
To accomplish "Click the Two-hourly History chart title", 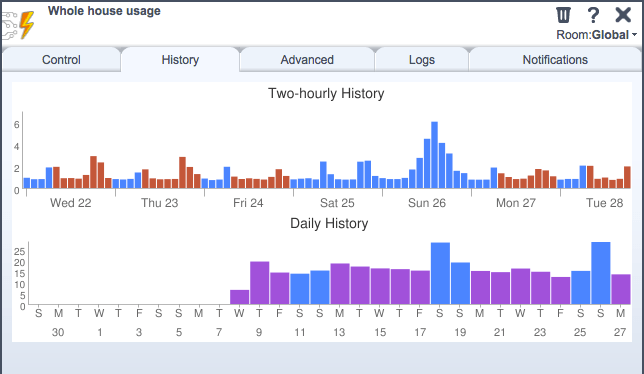I will (326, 93).
